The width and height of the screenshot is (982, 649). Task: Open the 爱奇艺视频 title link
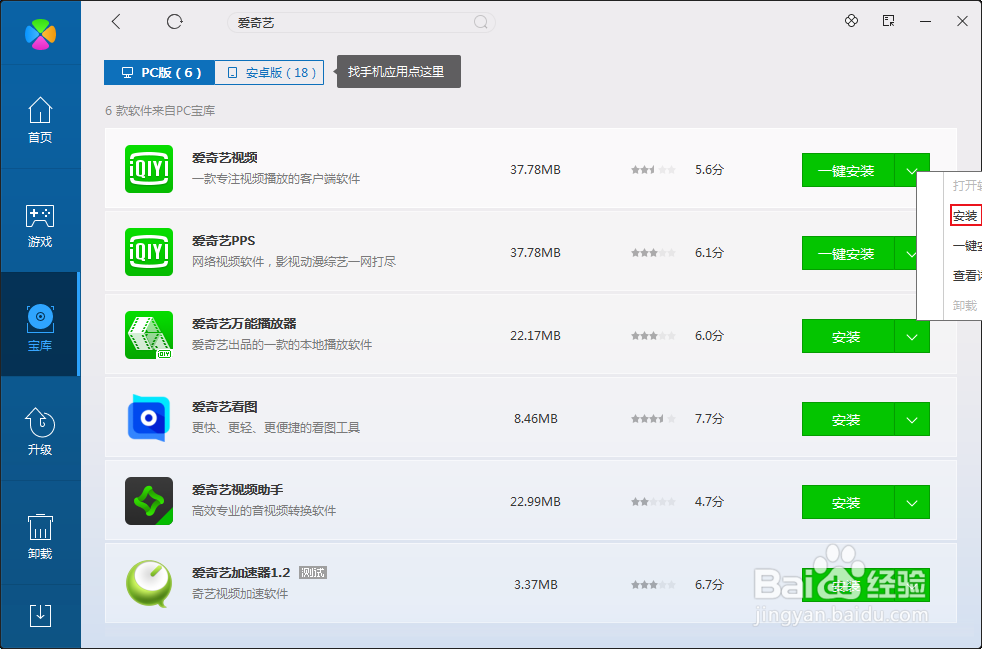point(225,157)
